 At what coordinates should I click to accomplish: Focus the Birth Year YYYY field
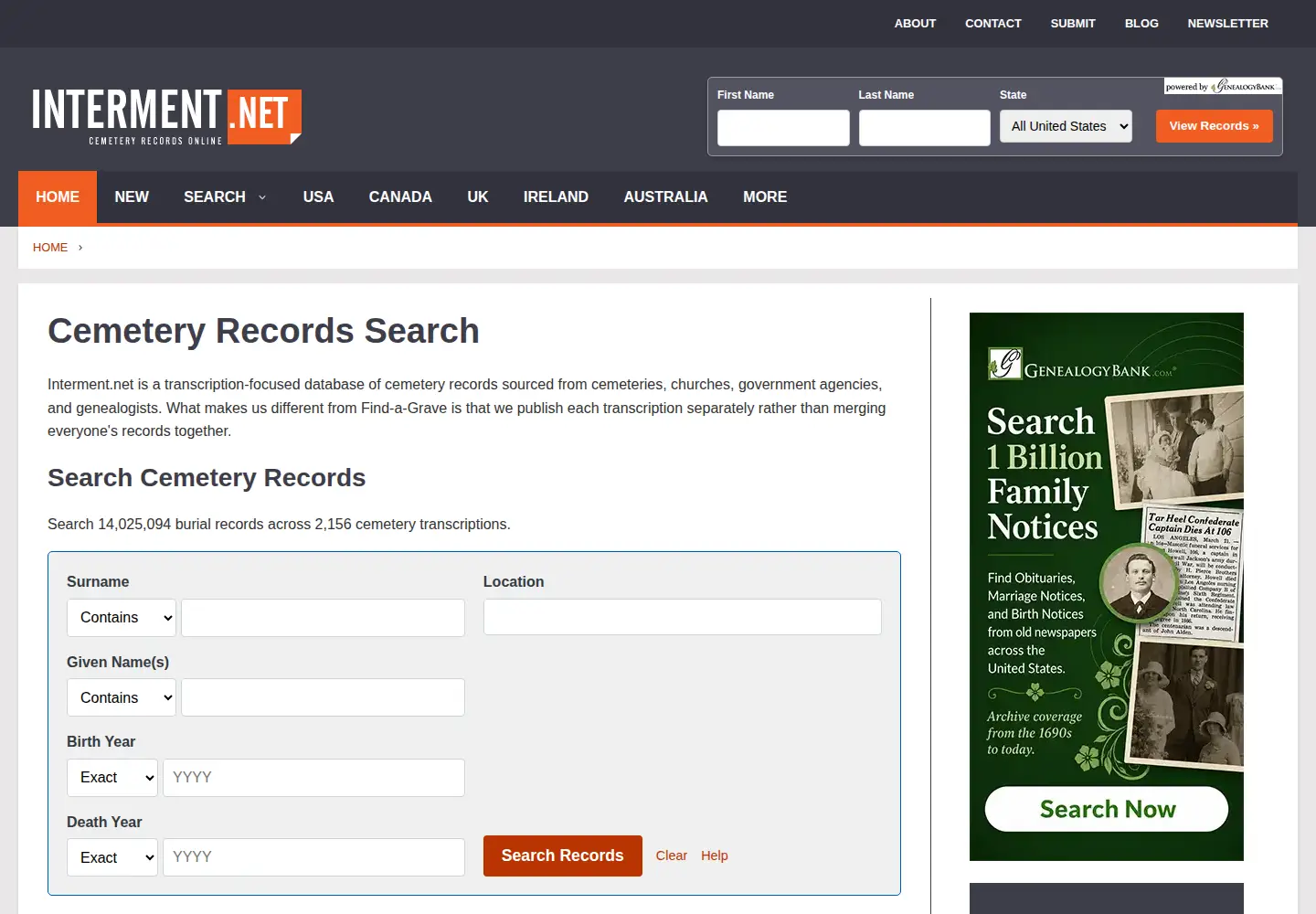(x=313, y=778)
